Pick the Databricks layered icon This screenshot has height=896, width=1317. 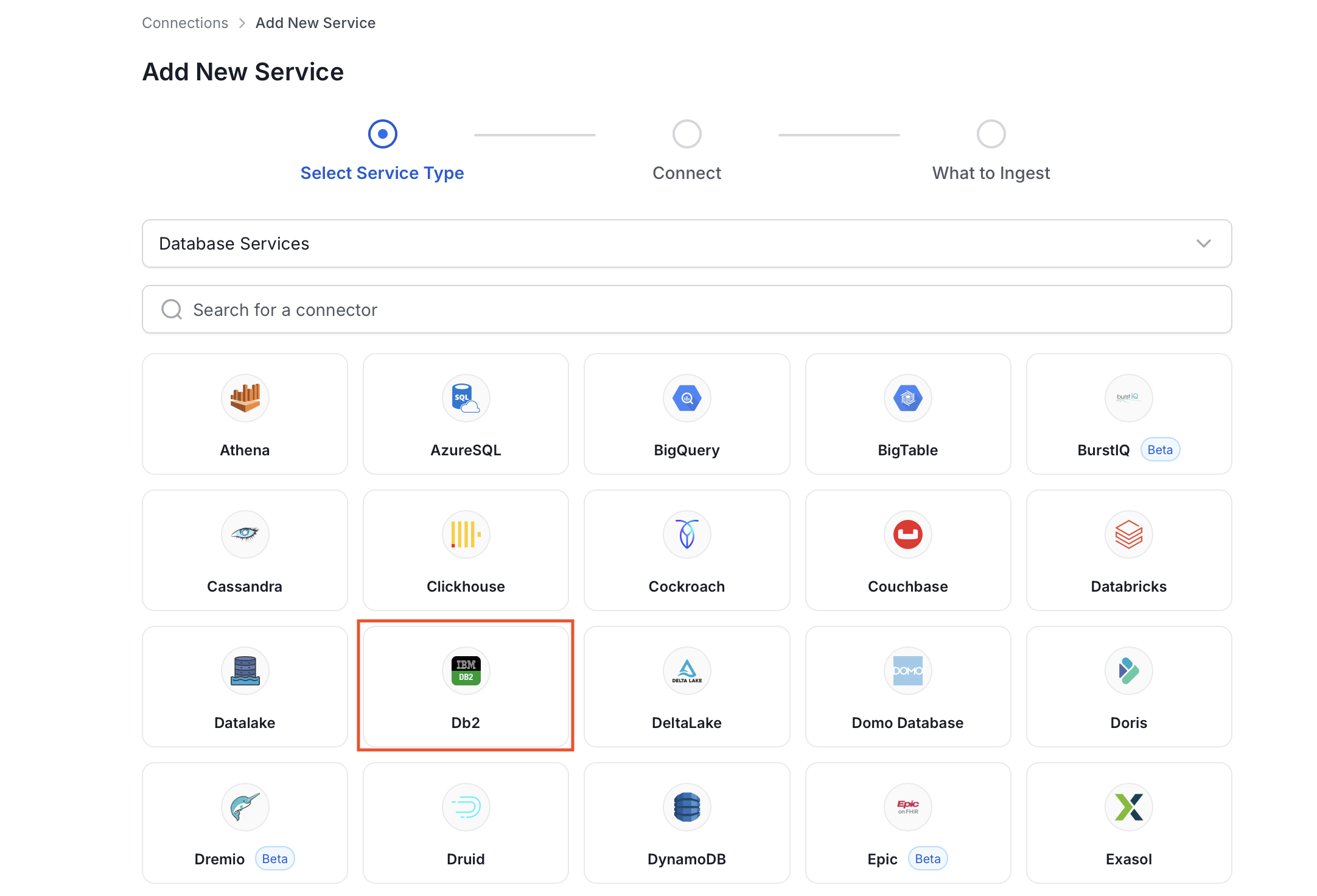pos(1128,534)
